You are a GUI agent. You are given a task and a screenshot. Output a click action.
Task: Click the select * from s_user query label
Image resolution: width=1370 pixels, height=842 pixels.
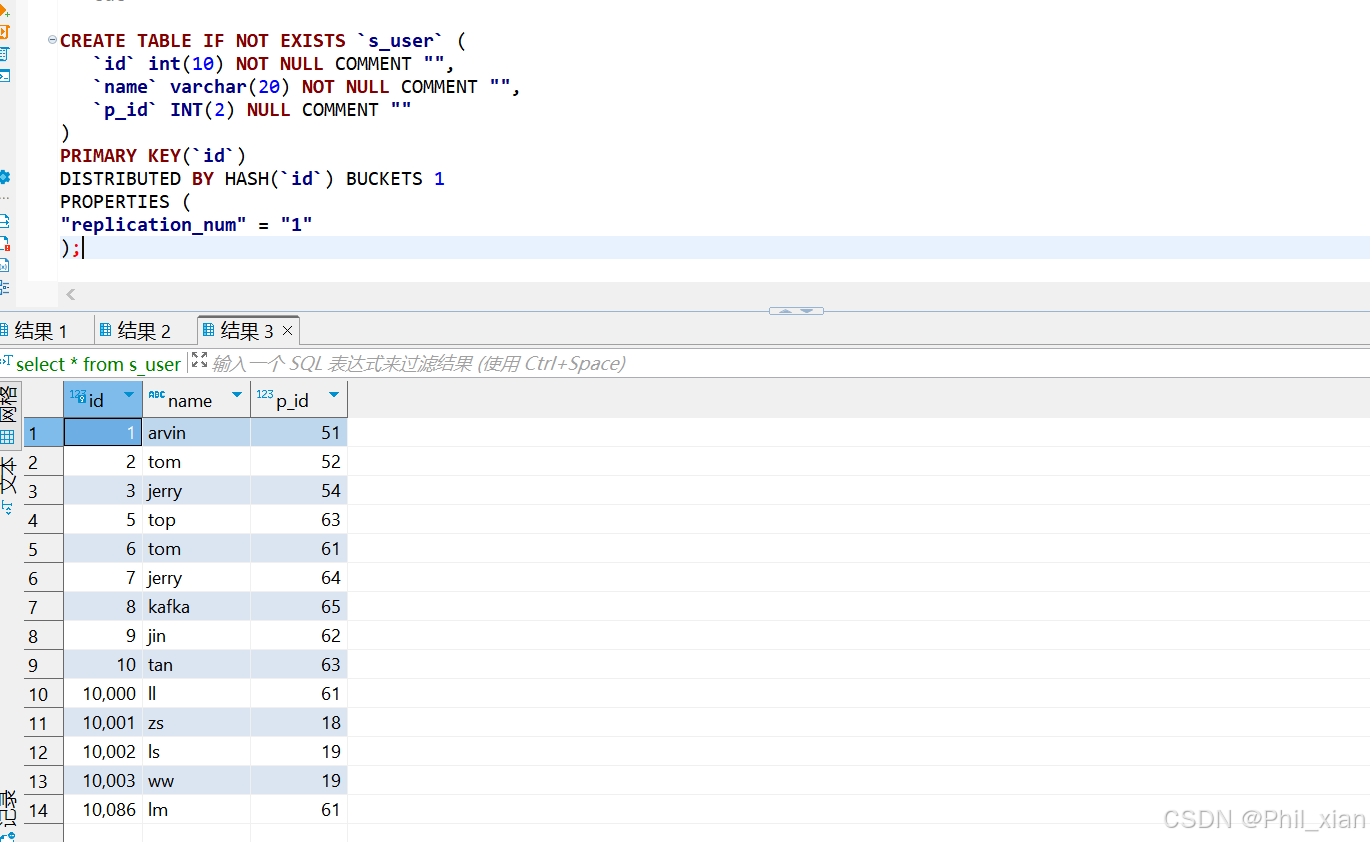[97, 364]
